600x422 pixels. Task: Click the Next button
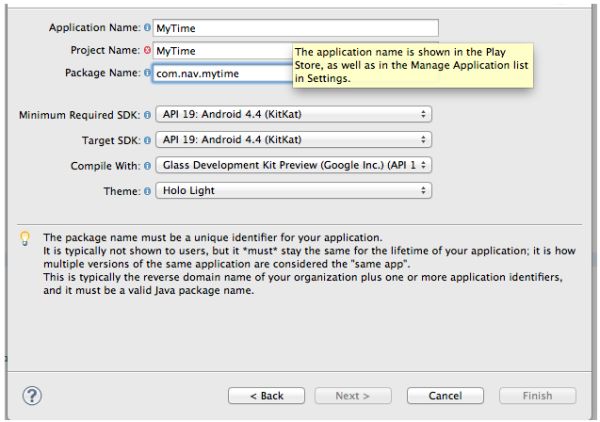pyautogui.click(x=352, y=396)
